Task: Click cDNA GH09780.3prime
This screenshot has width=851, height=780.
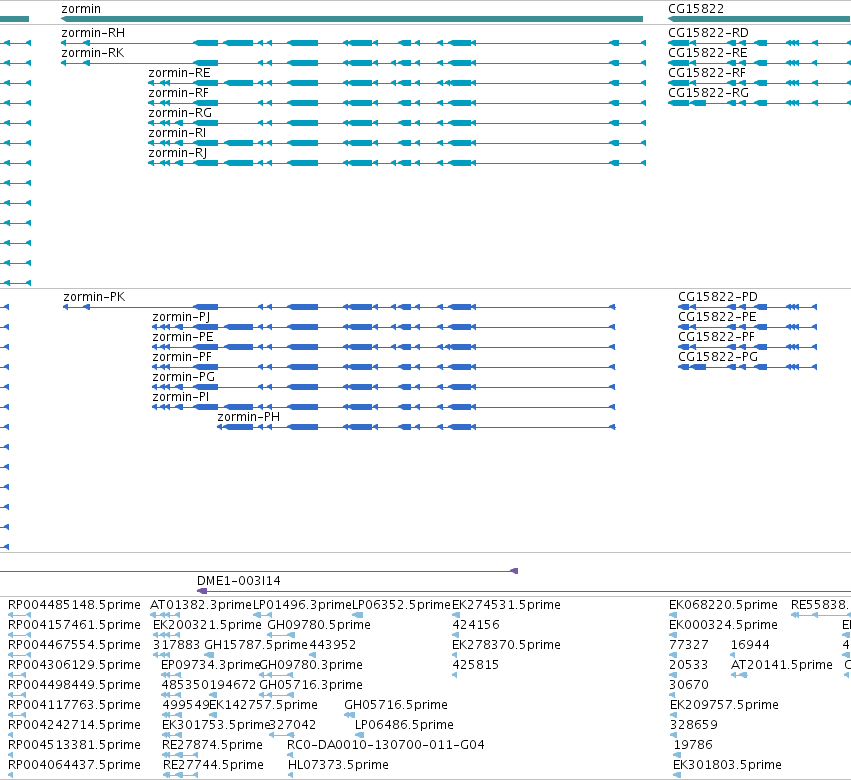Action: [311, 665]
